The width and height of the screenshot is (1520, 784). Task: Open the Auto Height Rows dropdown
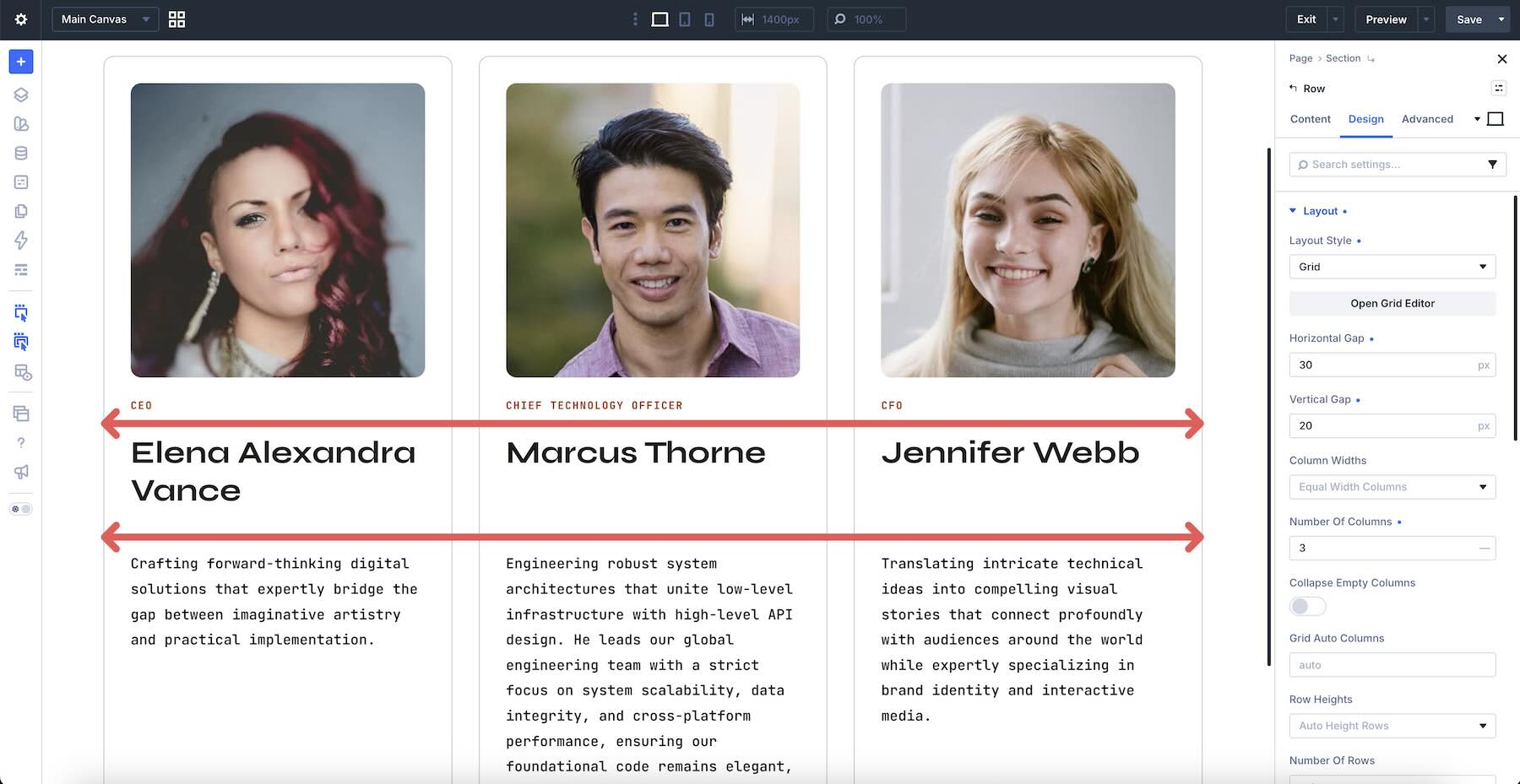click(1392, 726)
